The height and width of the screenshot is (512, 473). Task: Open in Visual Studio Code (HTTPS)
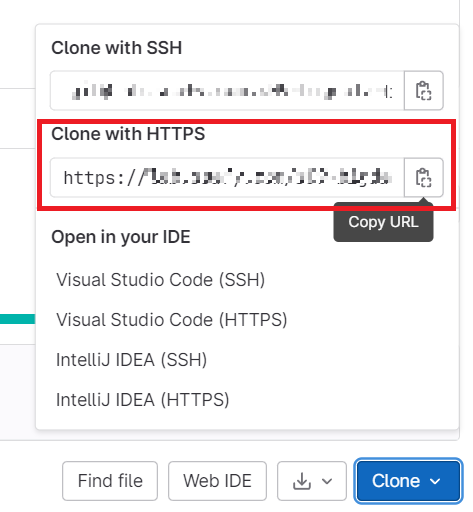(x=172, y=320)
